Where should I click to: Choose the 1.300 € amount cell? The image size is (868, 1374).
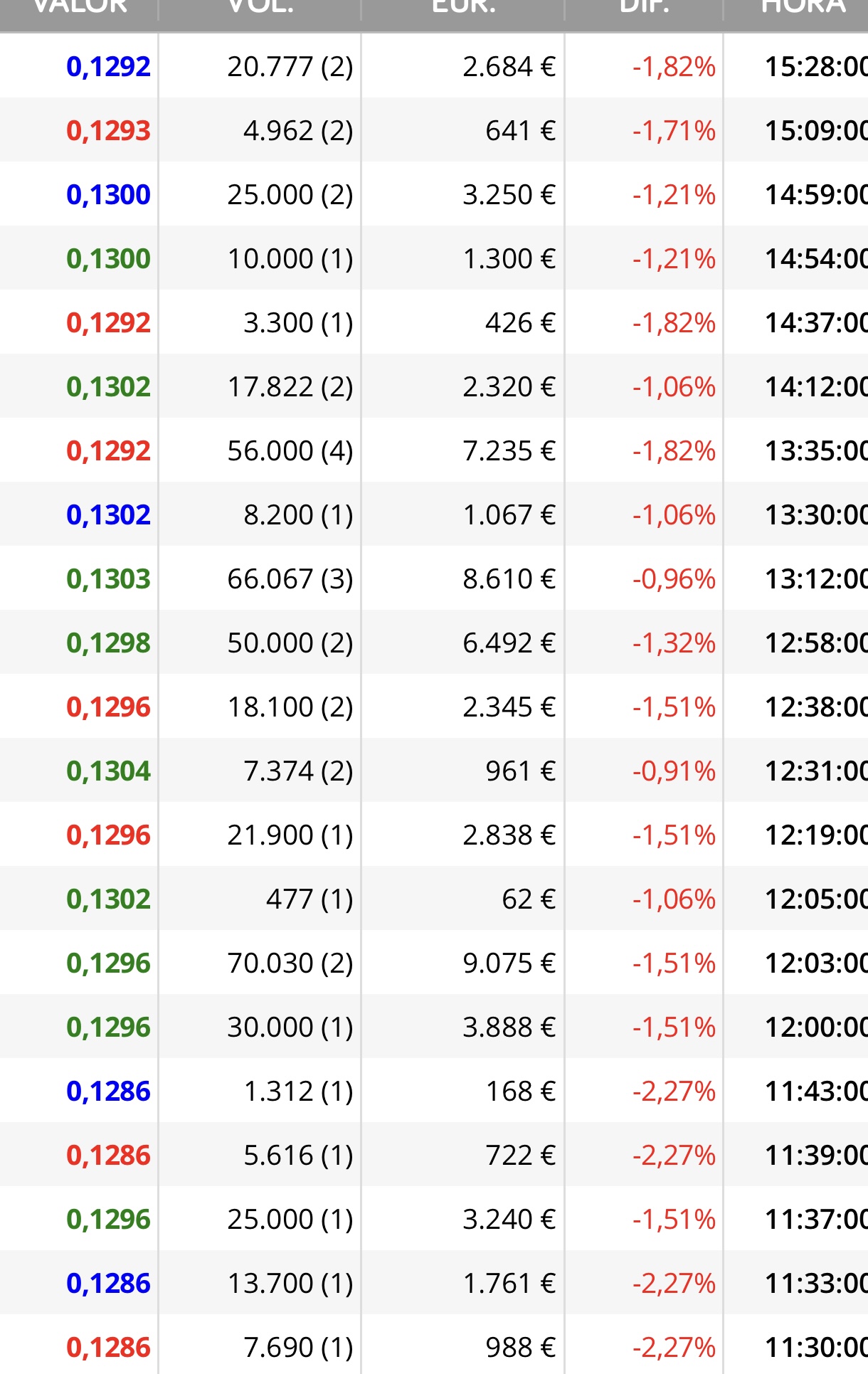click(x=509, y=259)
